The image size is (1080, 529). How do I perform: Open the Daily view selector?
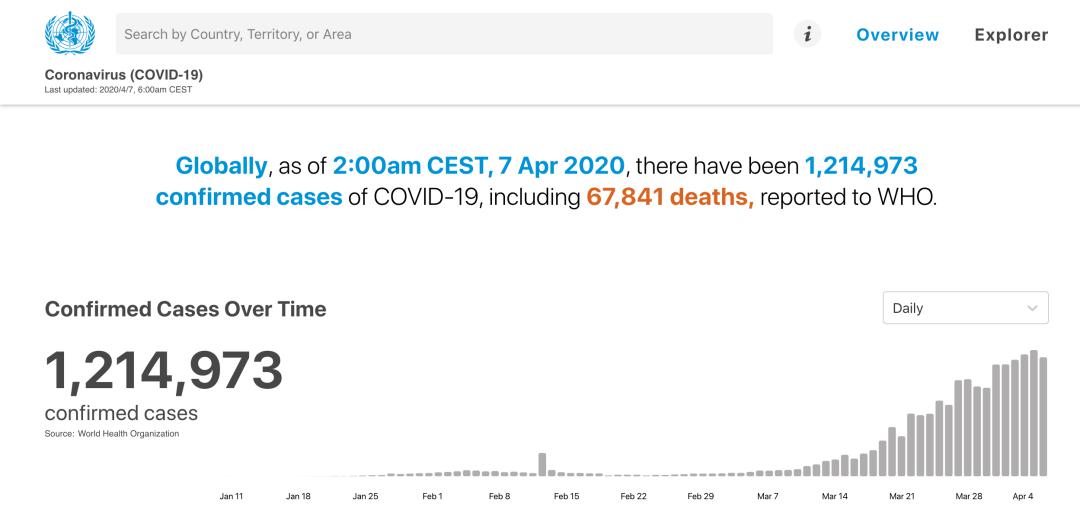(x=966, y=308)
